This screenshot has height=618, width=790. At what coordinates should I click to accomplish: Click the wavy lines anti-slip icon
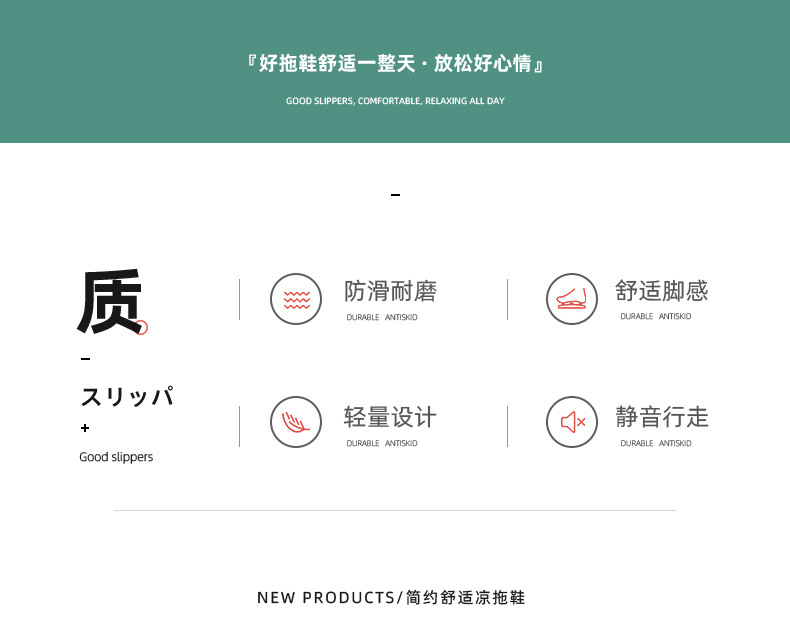(x=296, y=299)
